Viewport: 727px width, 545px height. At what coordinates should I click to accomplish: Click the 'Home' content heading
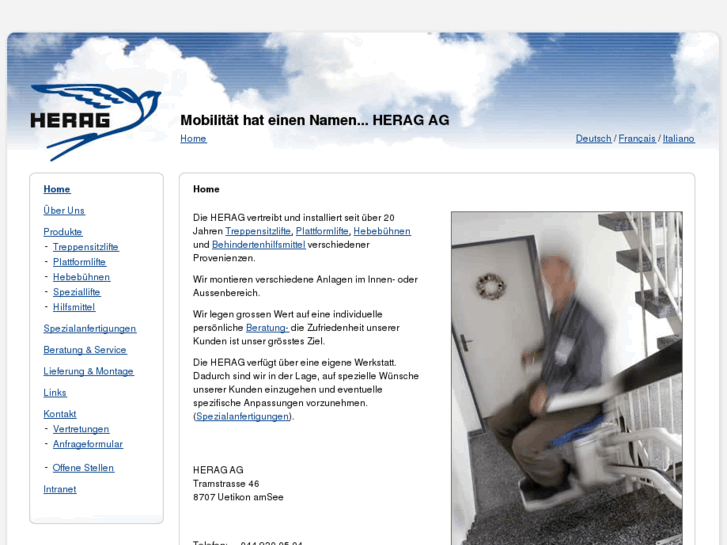pos(206,189)
